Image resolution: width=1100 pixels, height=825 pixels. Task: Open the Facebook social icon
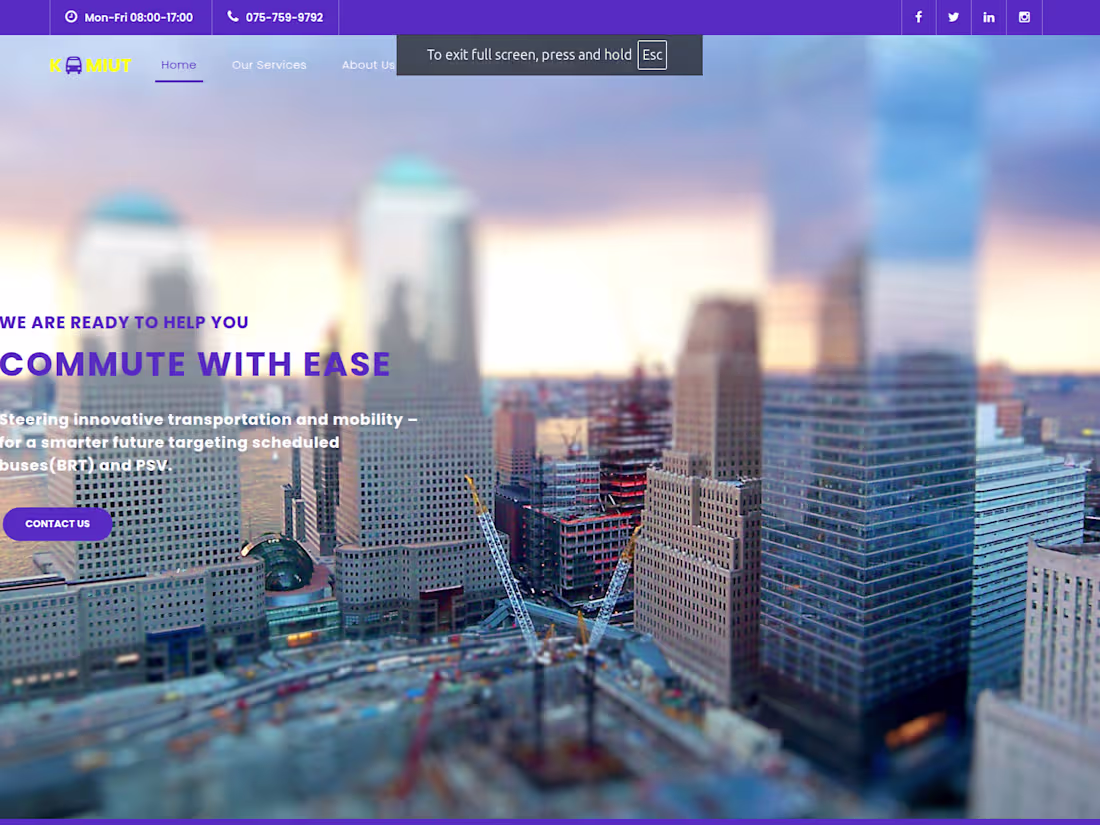918,17
